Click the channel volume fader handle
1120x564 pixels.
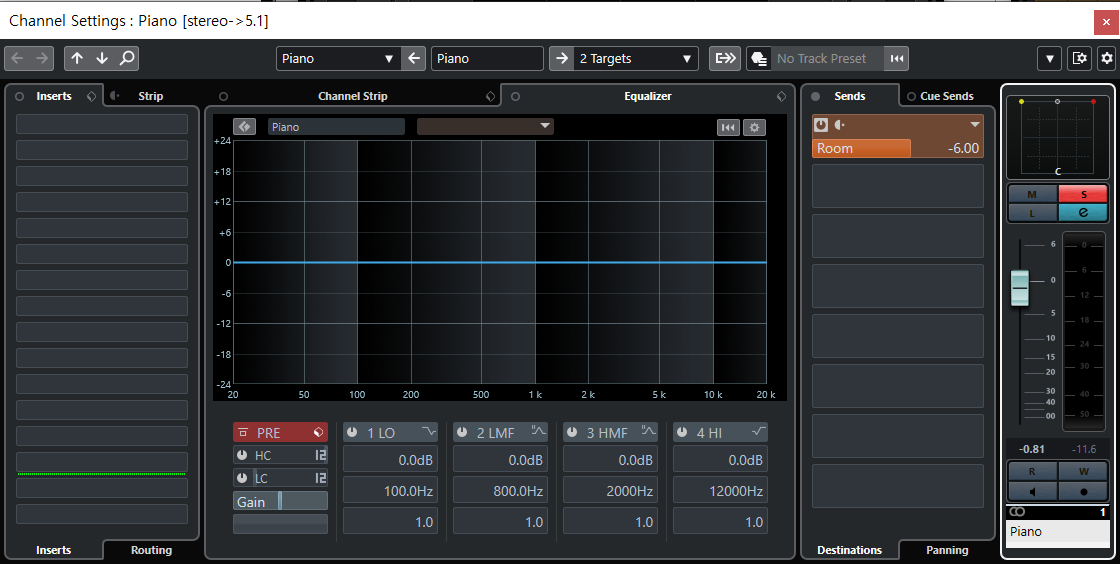tap(1020, 288)
